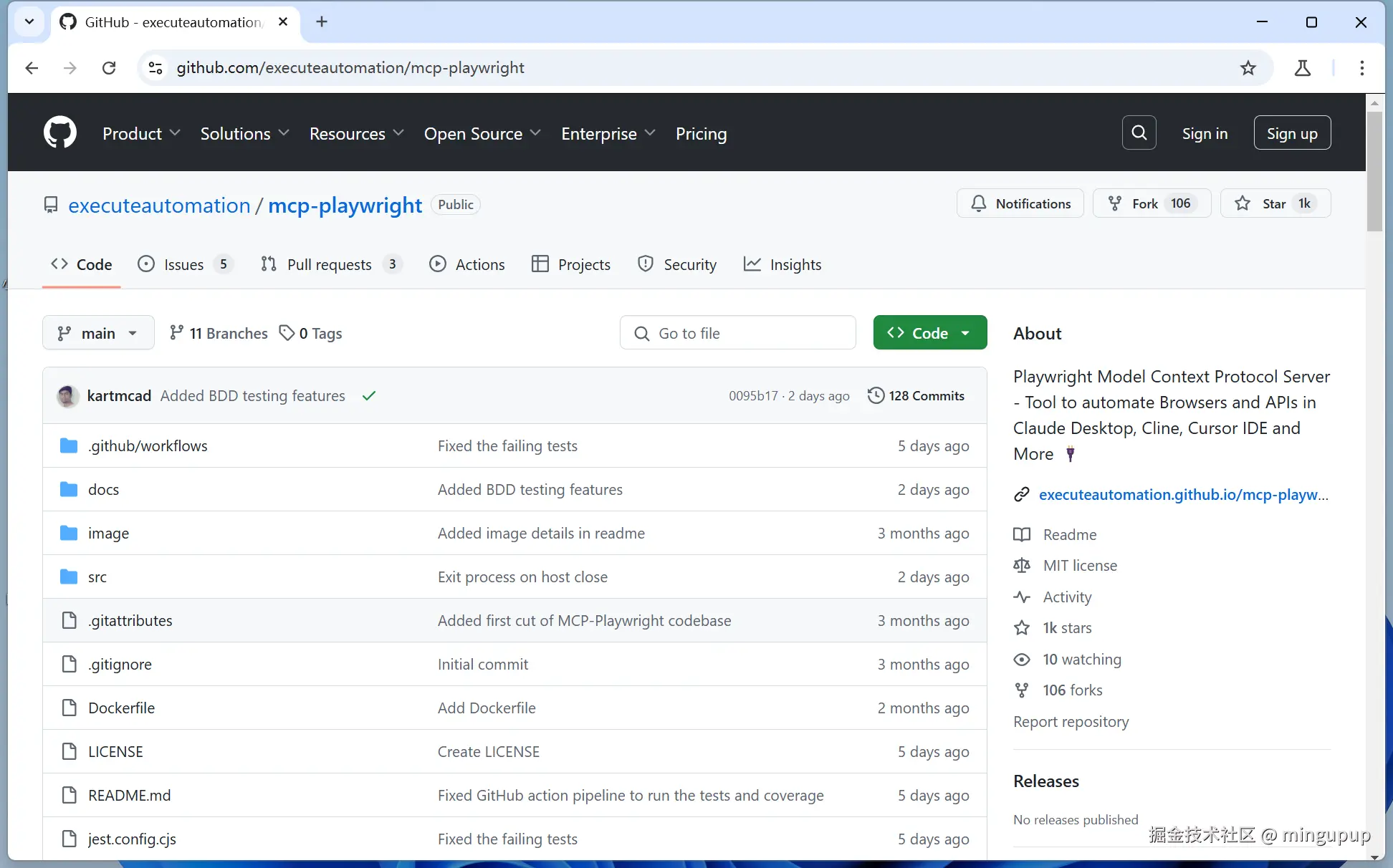Open the executeautomation.github.io website link
The height and width of the screenshot is (868, 1393).
pyautogui.click(x=1182, y=495)
